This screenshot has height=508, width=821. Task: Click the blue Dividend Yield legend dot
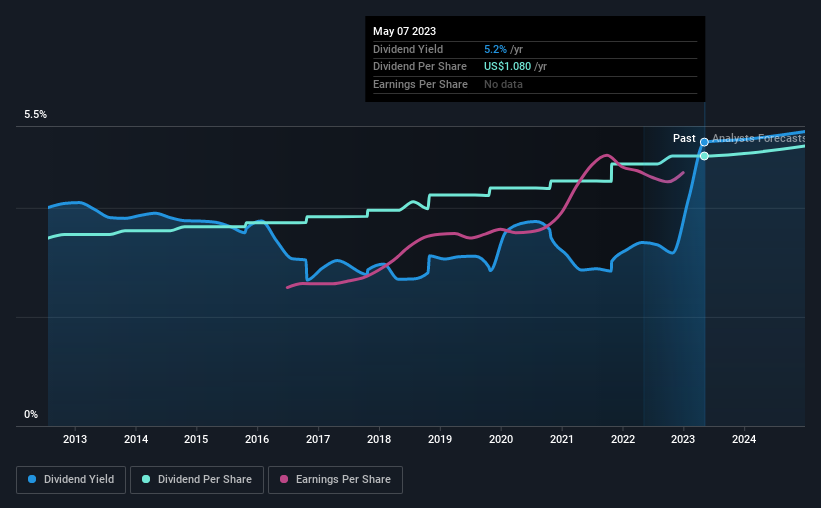tap(32, 479)
